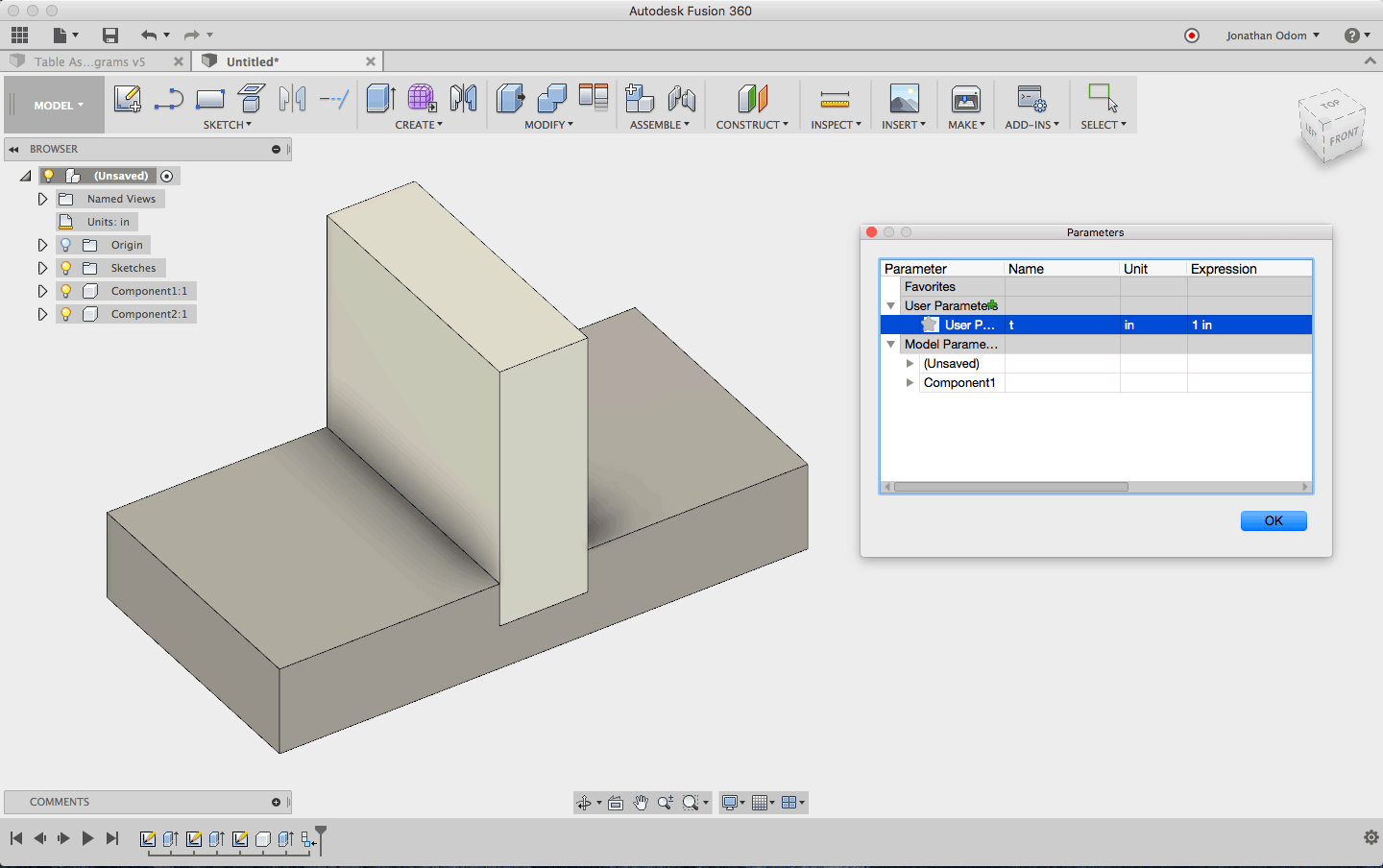Click the Press Pull modify icon

tap(511, 99)
